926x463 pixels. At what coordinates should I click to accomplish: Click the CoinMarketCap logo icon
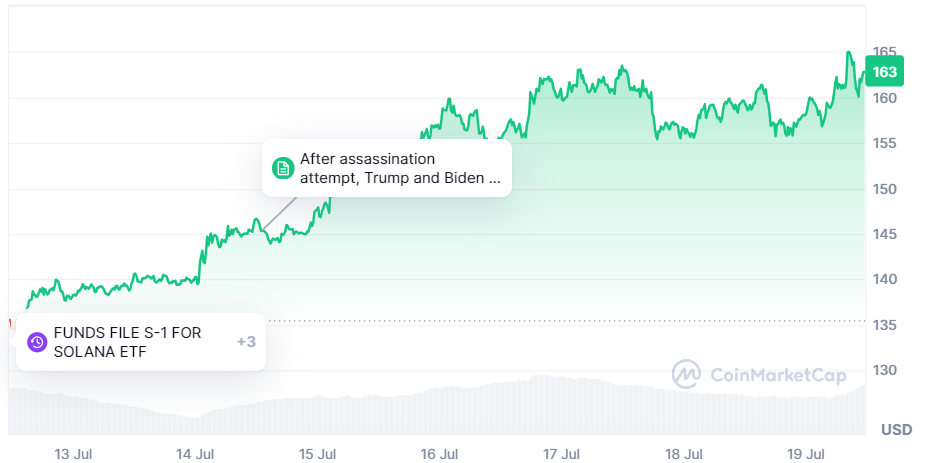click(x=686, y=375)
